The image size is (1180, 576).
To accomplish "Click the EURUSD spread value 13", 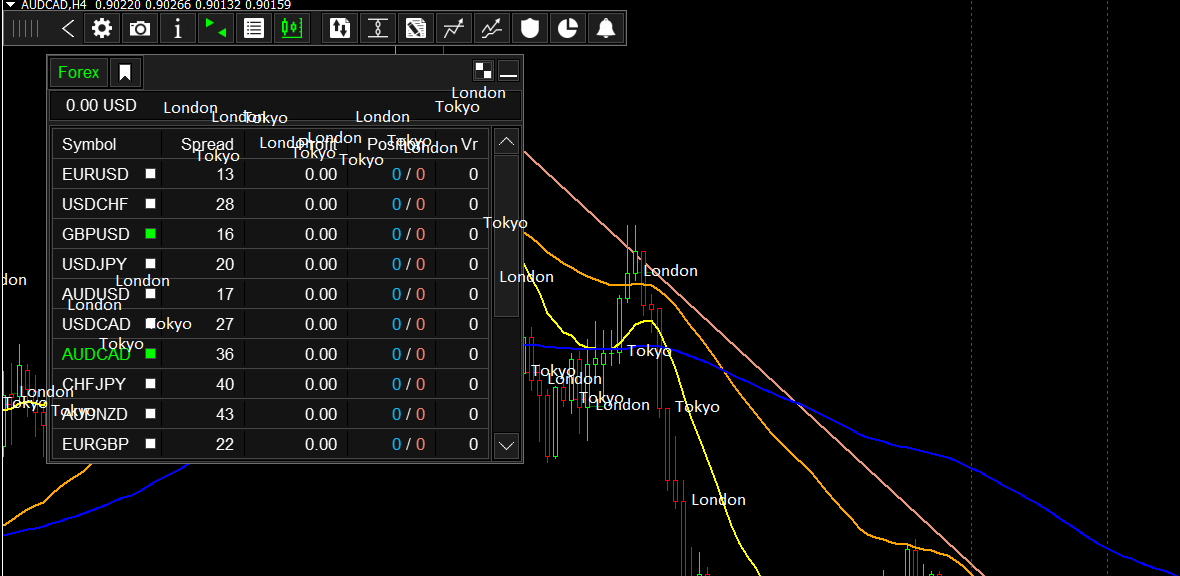I will pyautogui.click(x=225, y=175).
